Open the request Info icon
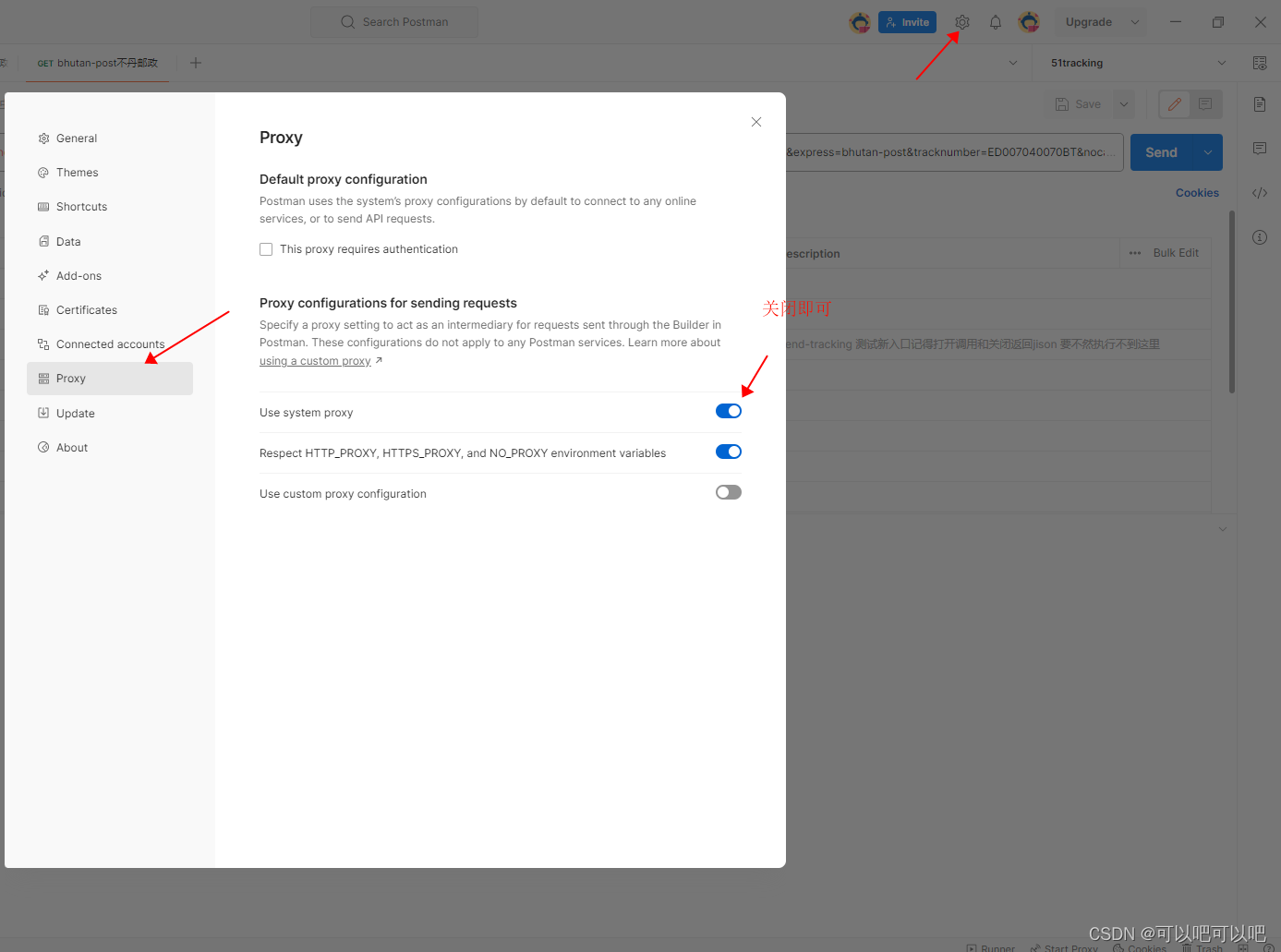Screen dimensions: 1281x952 tap(1260, 237)
